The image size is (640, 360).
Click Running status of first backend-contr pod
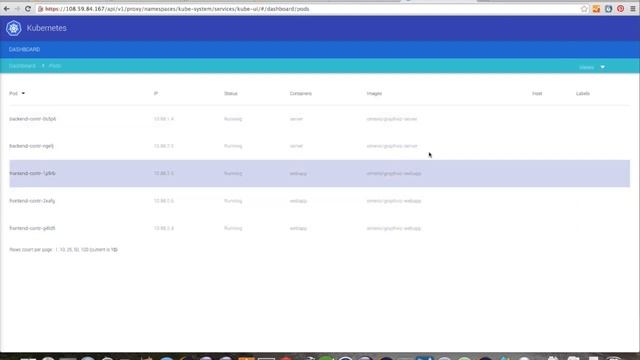point(233,119)
